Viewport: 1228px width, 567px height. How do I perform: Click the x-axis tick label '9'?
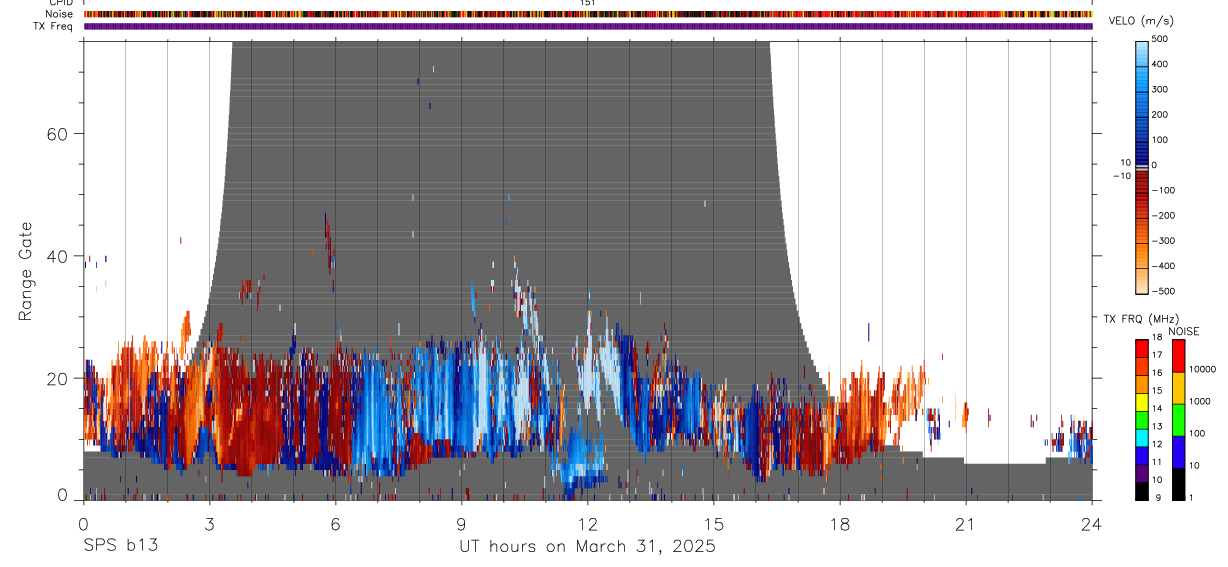coord(461,524)
